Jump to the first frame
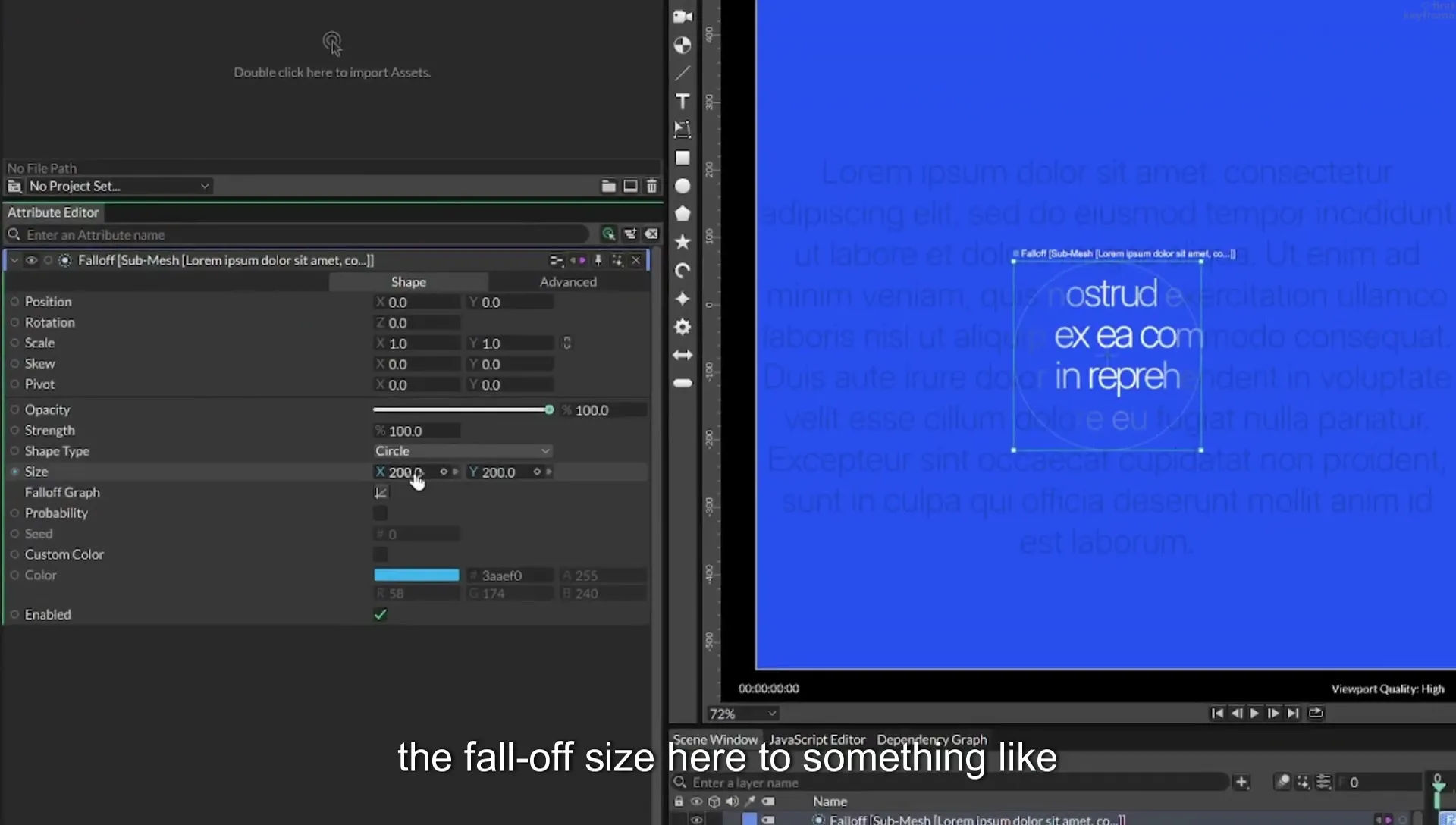This screenshot has width=1456, height=825. [x=1217, y=713]
